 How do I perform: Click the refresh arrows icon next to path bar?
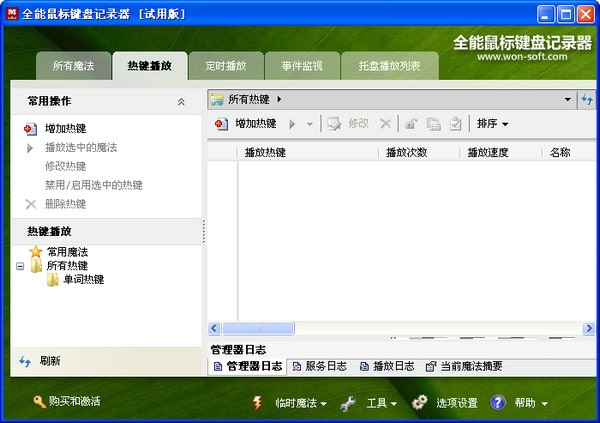587,100
